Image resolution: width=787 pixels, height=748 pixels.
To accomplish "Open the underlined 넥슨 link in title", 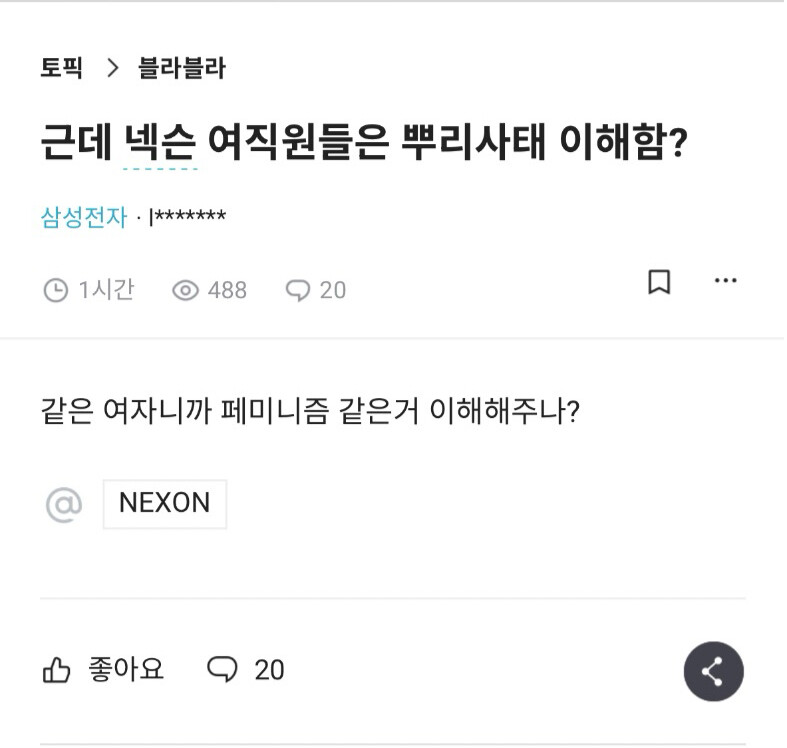I will 160,145.
